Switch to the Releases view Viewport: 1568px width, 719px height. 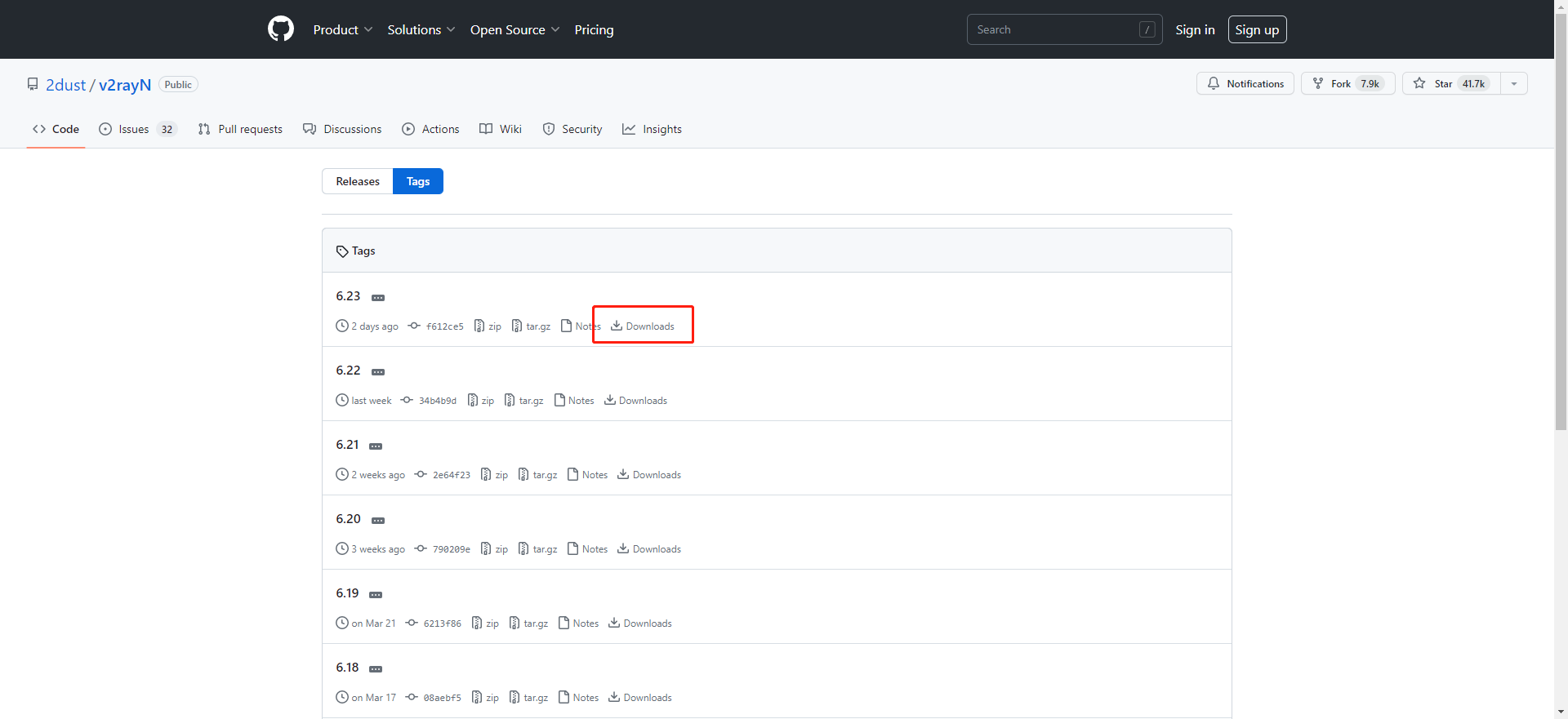click(358, 181)
